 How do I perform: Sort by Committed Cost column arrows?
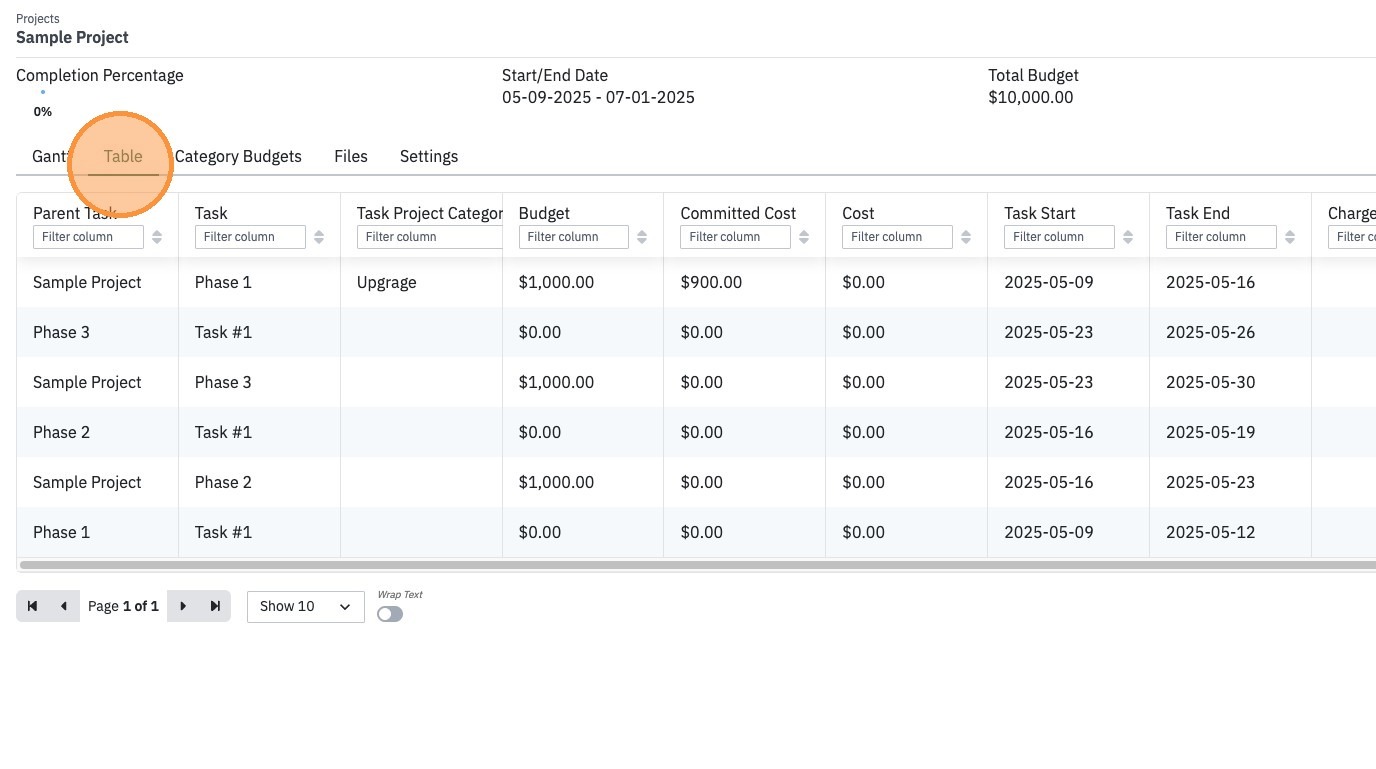pos(804,237)
